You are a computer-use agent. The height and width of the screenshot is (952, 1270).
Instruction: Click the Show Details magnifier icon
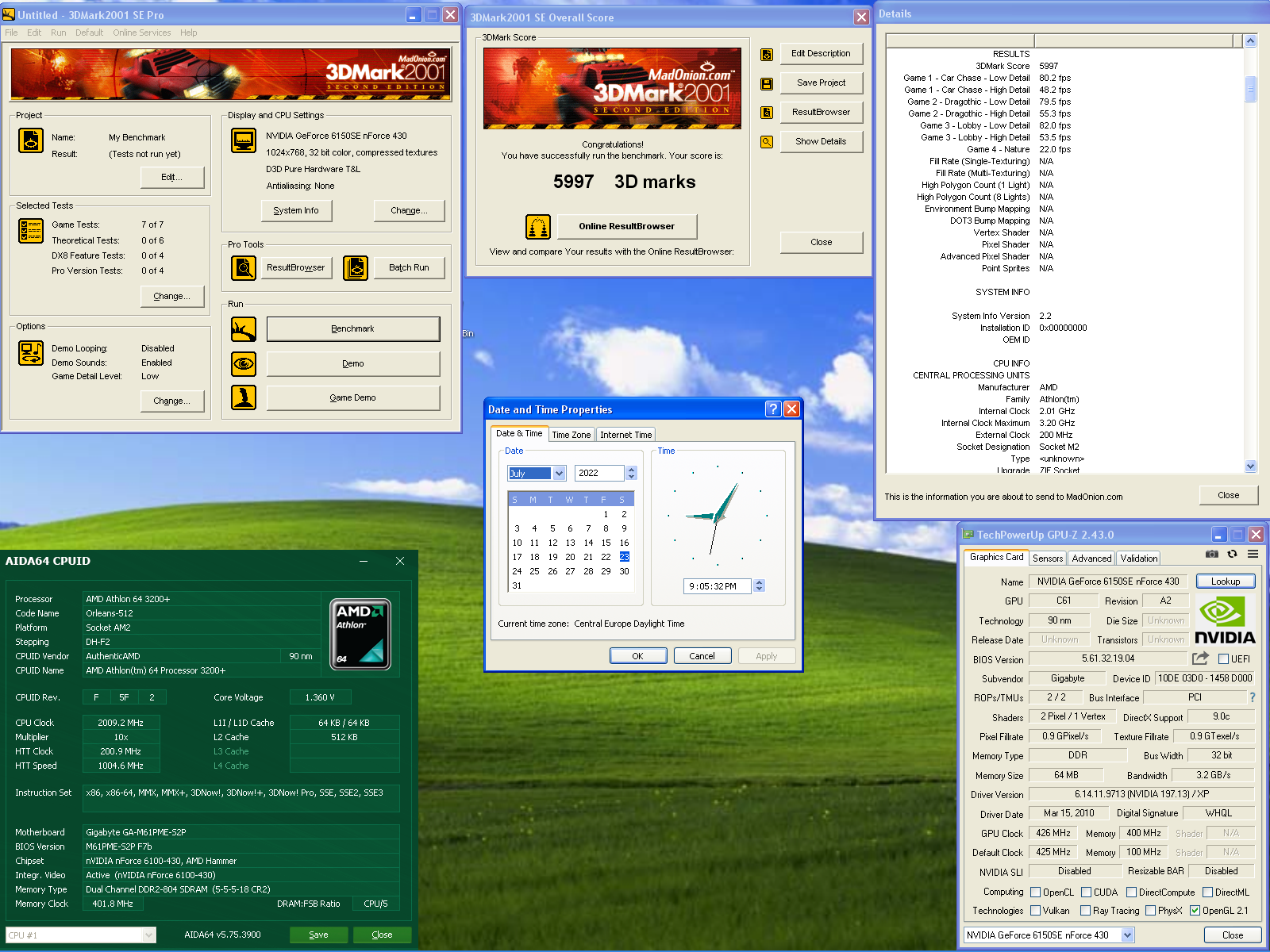(767, 142)
